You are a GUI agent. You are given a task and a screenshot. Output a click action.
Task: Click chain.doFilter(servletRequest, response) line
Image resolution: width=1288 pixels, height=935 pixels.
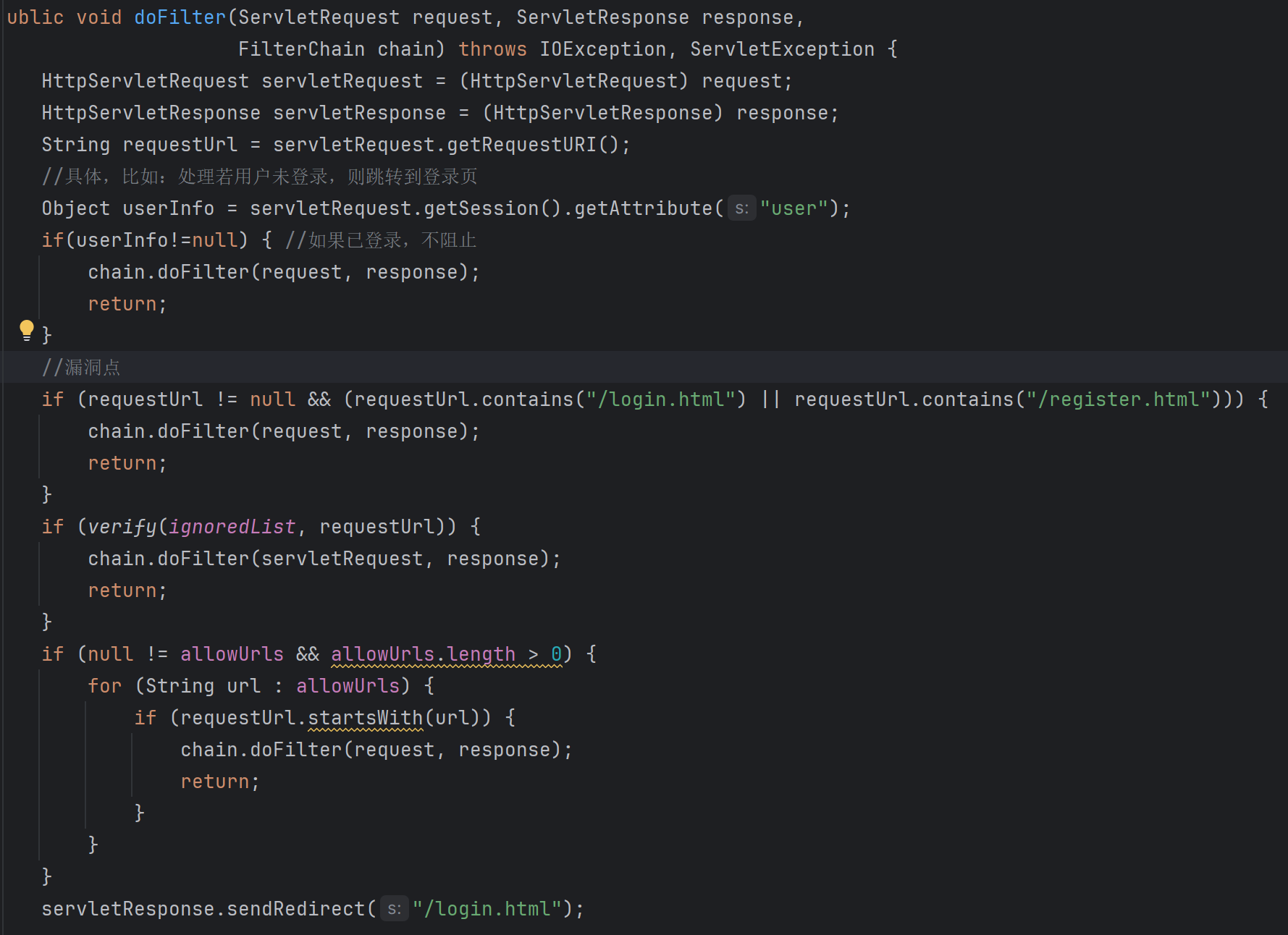coord(324,559)
